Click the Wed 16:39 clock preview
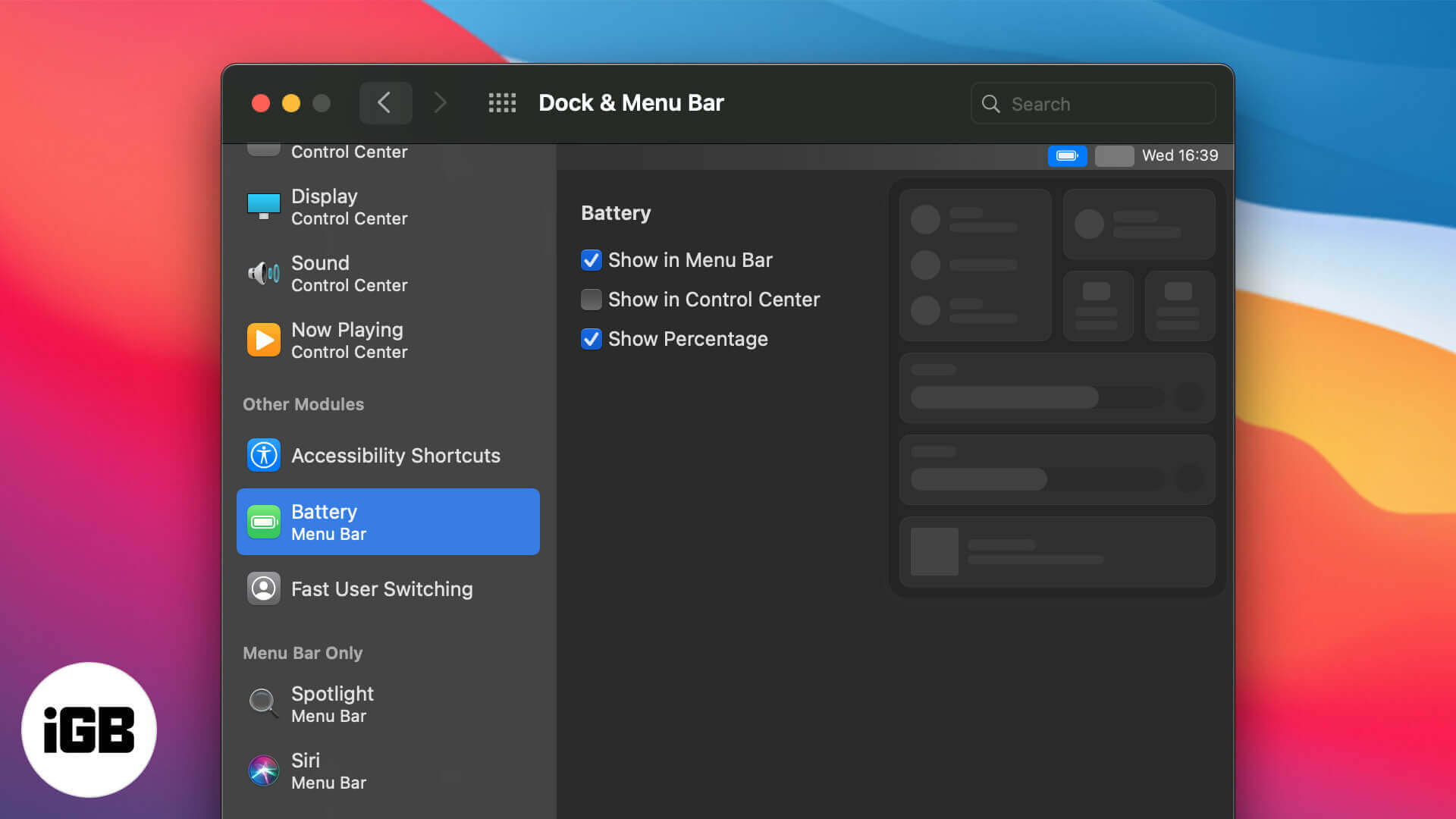Screen dimensions: 1456x819 tap(1180, 155)
